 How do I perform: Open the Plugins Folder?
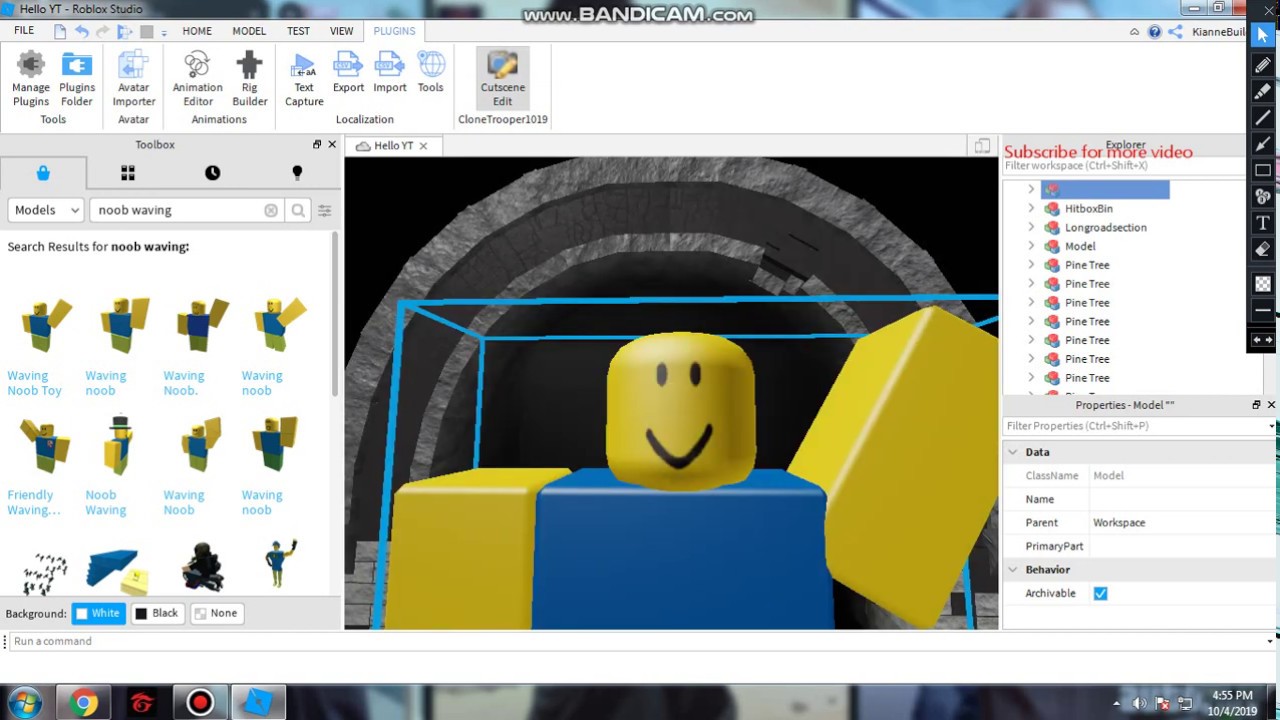point(77,79)
